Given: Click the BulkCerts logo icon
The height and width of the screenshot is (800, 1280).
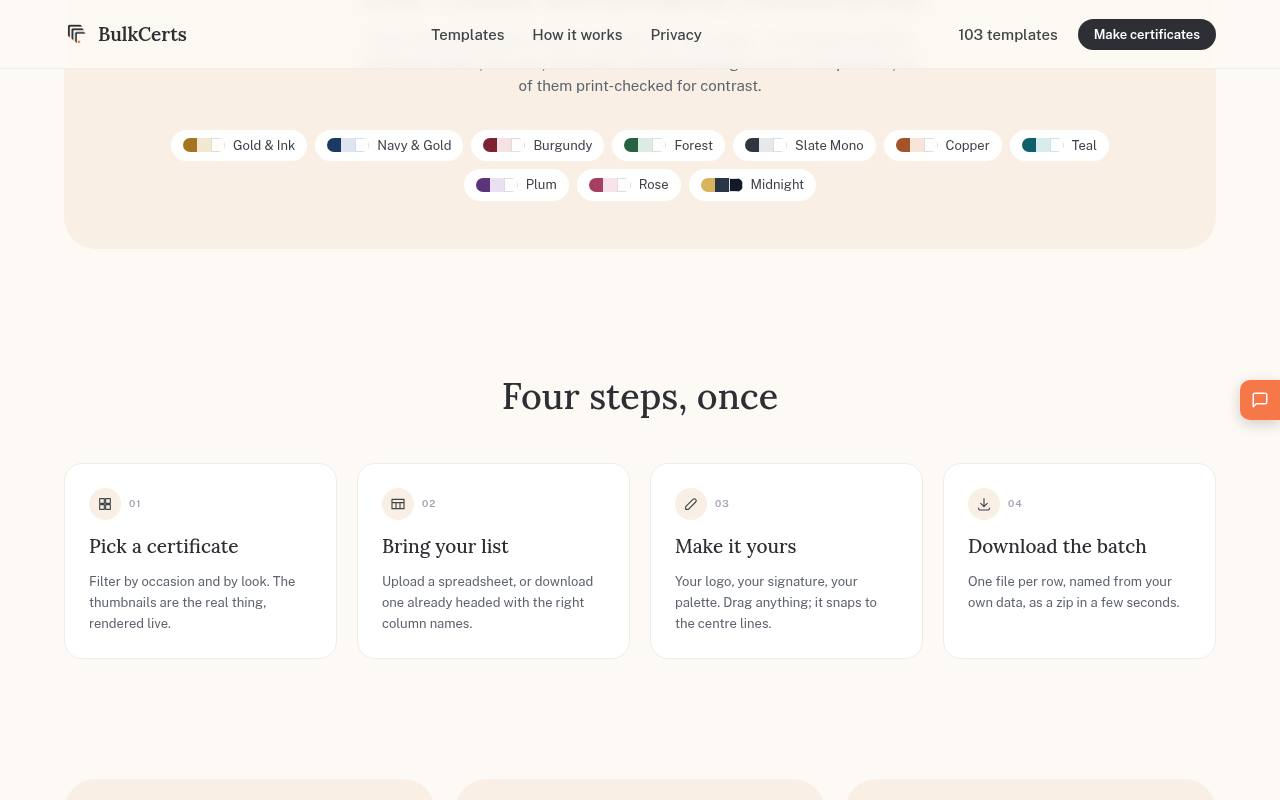Looking at the screenshot, I should (76, 34).
